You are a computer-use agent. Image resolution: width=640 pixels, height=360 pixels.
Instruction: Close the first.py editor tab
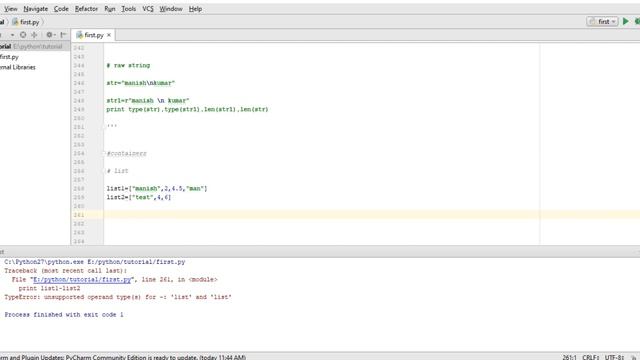tap(109, 35)
